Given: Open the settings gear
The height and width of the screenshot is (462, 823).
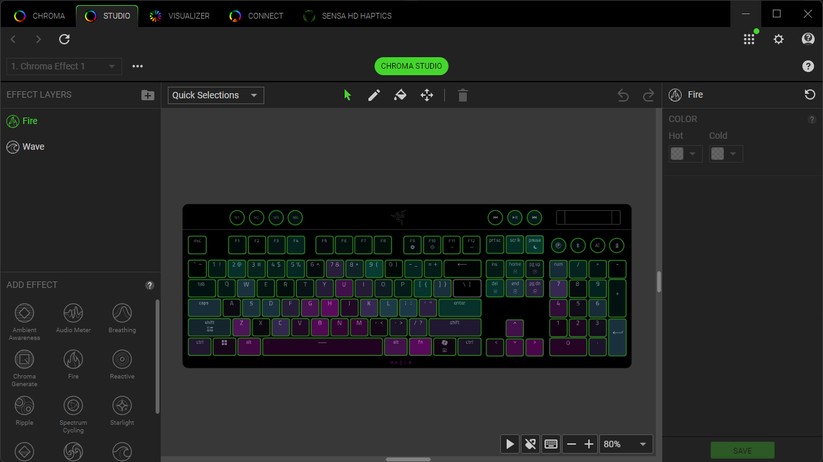Looking at the screenshot, I should (778, 39).
